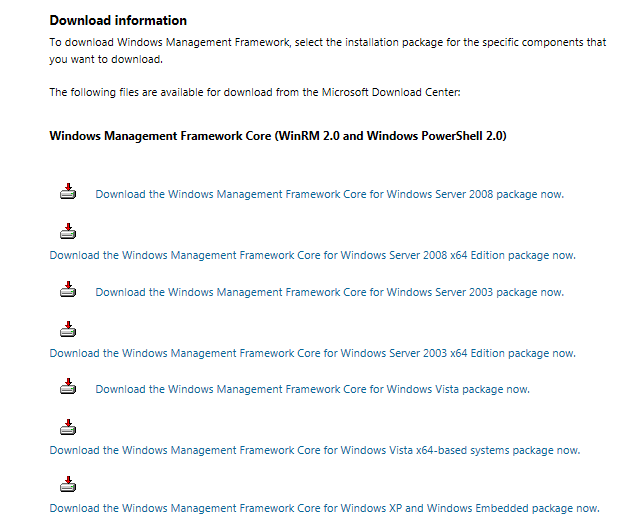The height and width of the screenshot is (529, 620).
Task: Open Windows Server 2008 x64 Edition package link
Action: [312, 255]
